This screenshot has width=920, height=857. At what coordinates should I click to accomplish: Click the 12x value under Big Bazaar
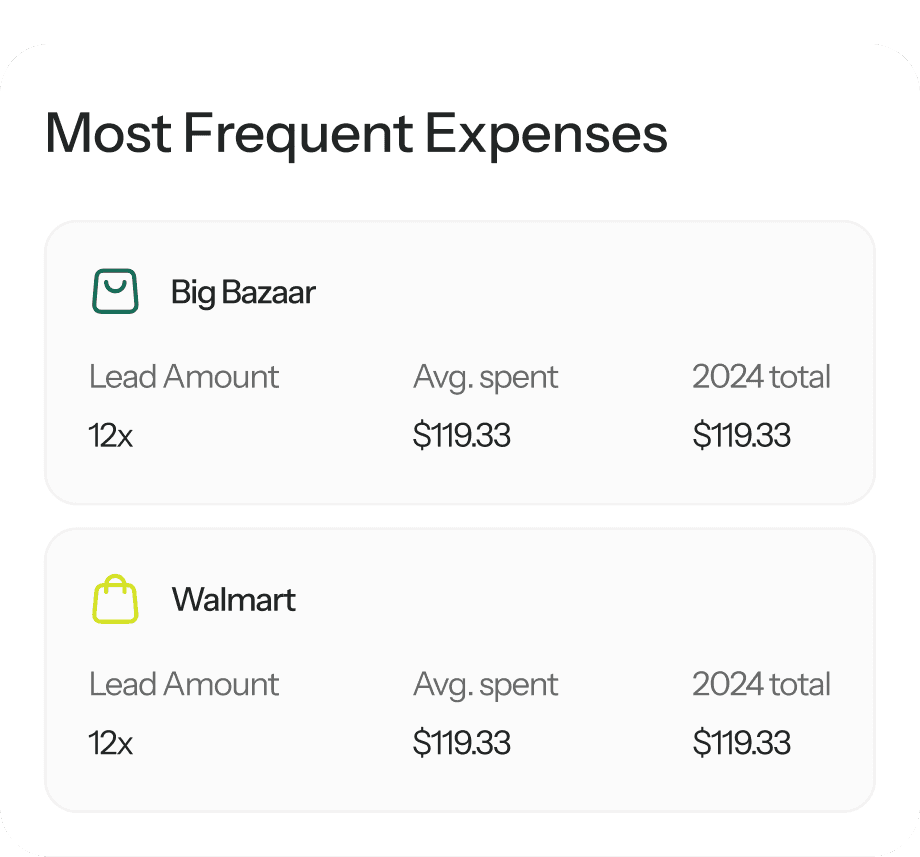point(110,435)
